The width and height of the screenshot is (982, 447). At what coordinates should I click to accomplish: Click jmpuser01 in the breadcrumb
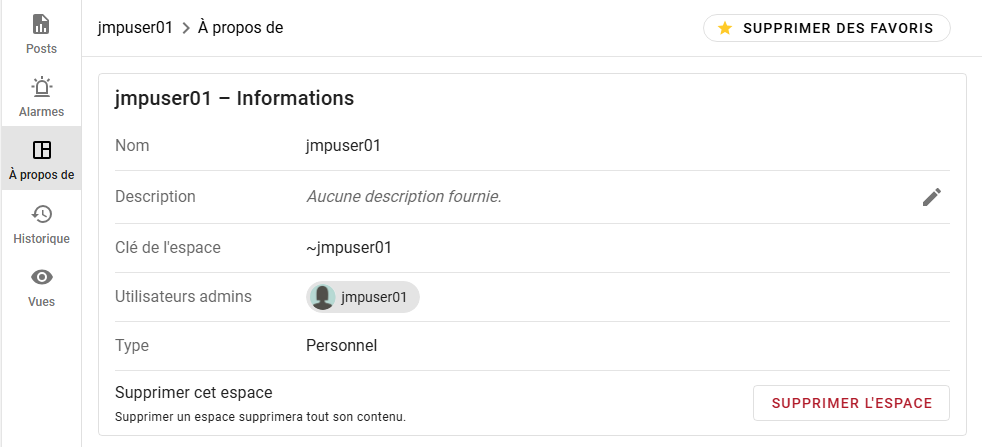tap(135, 28)
